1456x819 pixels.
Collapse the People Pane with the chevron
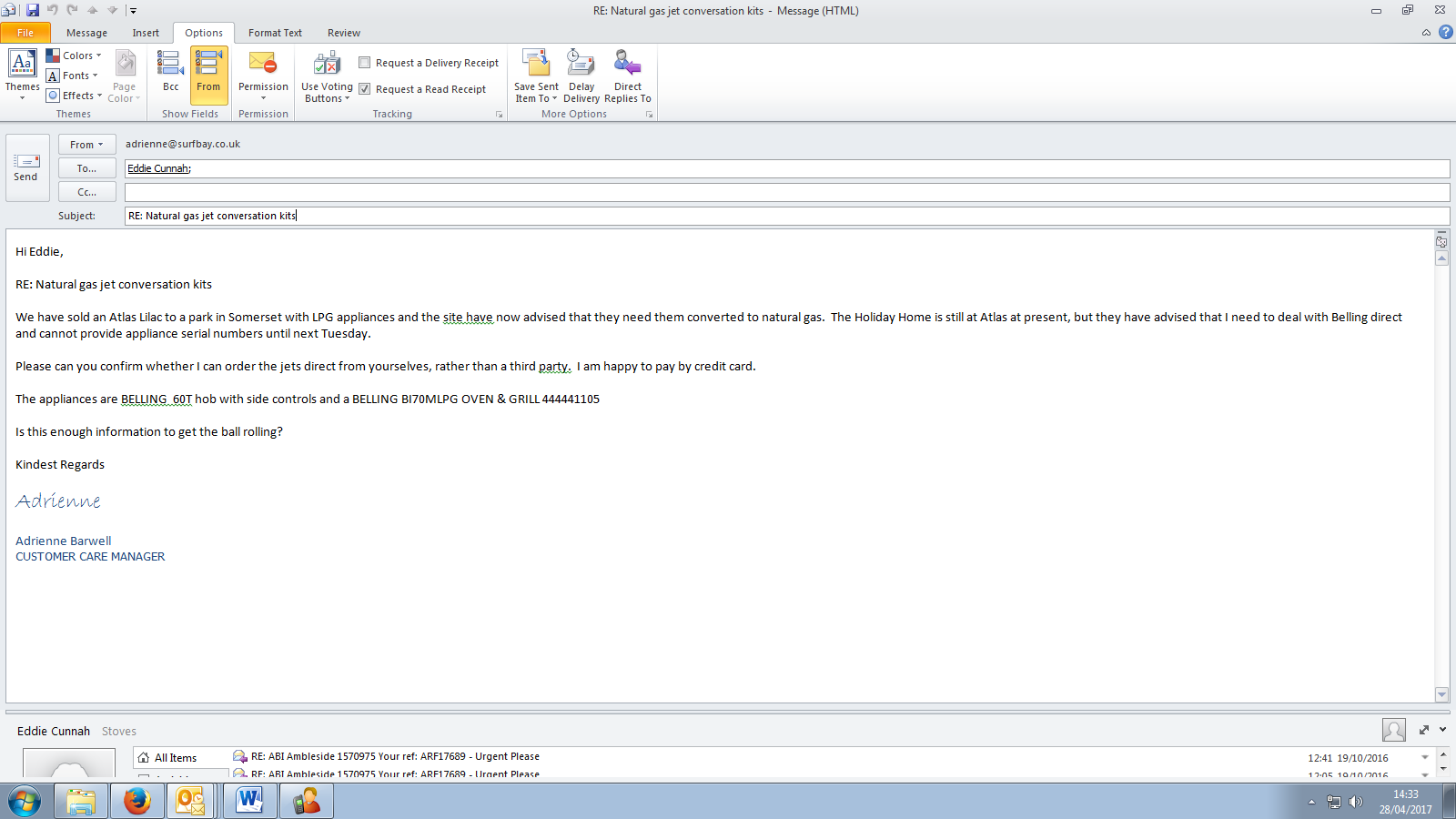tap(1443, 730)
